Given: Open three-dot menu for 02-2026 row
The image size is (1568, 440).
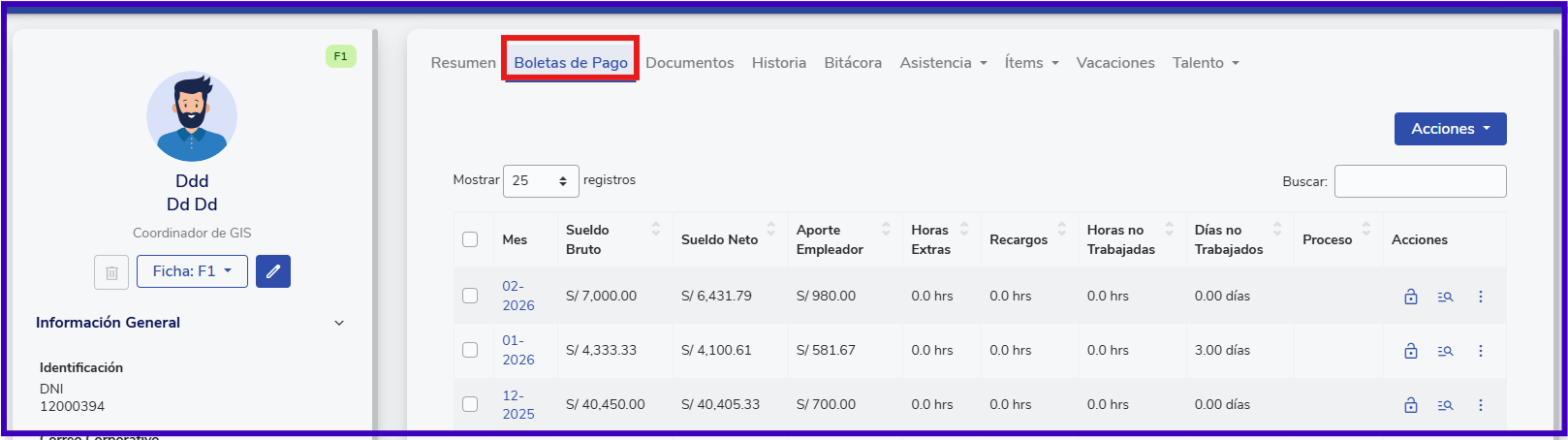Looking at the screenshot, I should point(1480,297).
